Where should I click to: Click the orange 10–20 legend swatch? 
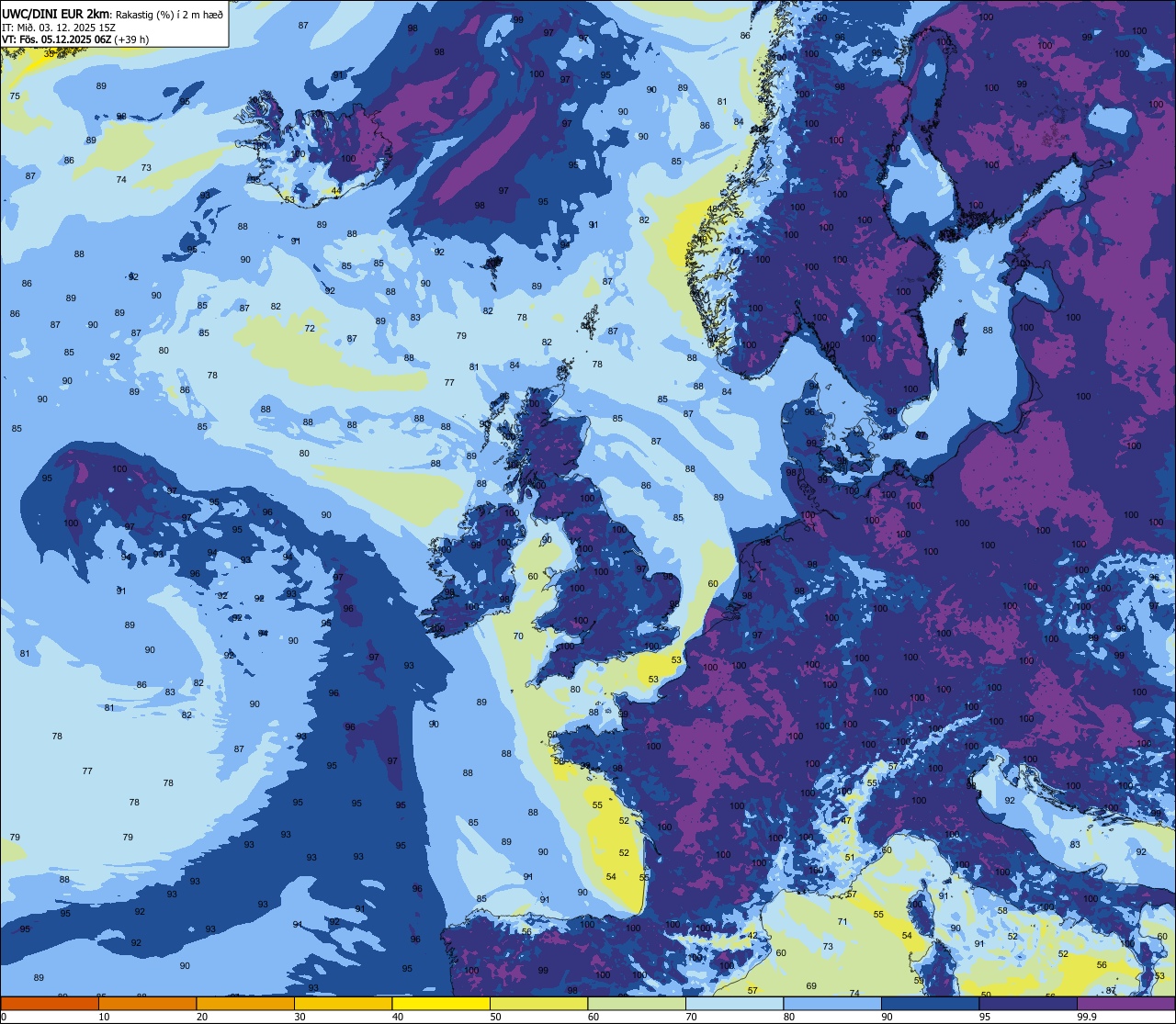[x=147, y=1003]
